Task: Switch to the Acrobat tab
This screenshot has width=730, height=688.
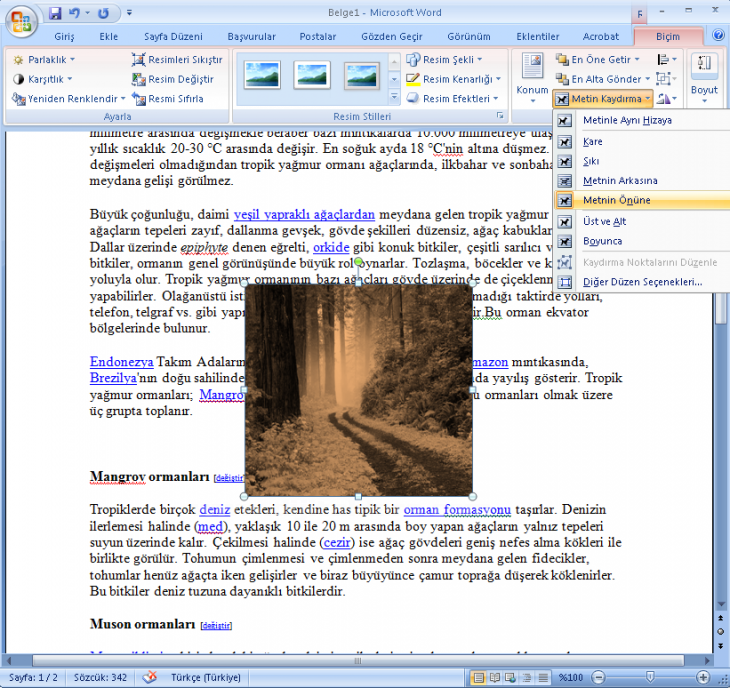Action: pos(601,36)
